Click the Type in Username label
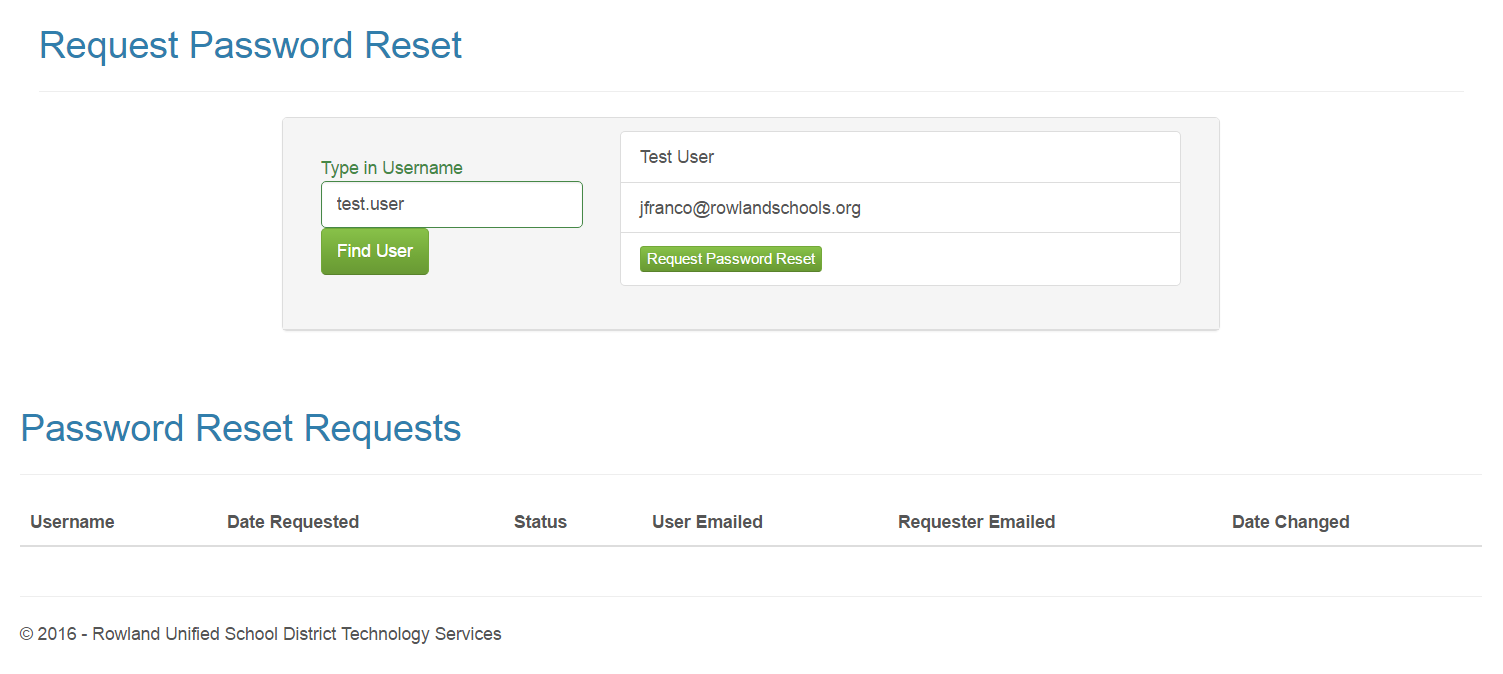 pyautogui.click(x=391, y=167)
